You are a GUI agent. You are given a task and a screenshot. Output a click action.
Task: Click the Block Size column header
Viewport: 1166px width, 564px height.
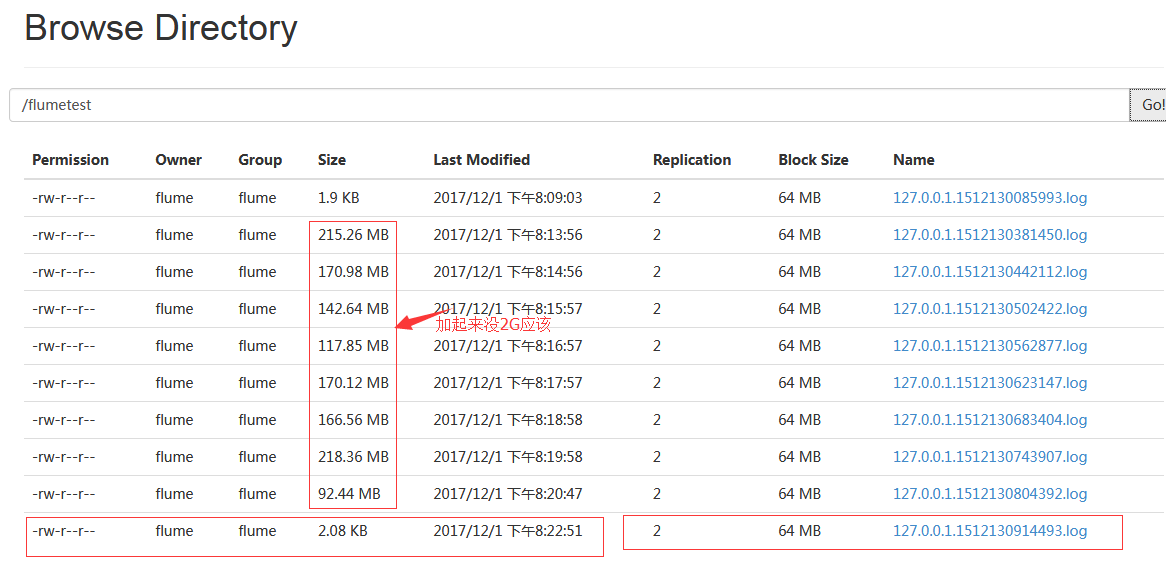point(813,160)
